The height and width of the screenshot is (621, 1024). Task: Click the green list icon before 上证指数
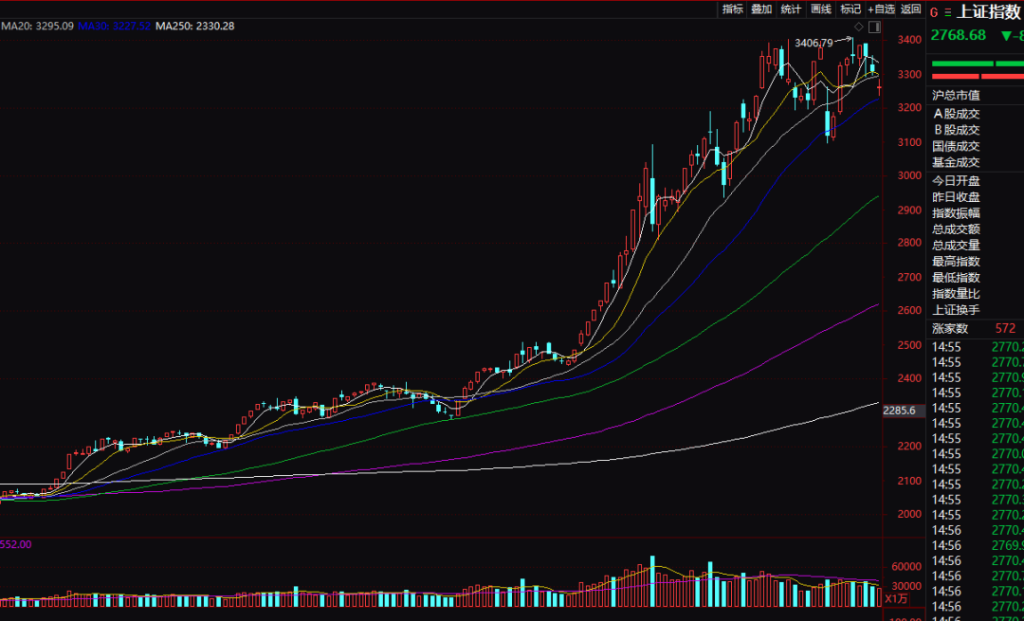click(x=947, y=13)
